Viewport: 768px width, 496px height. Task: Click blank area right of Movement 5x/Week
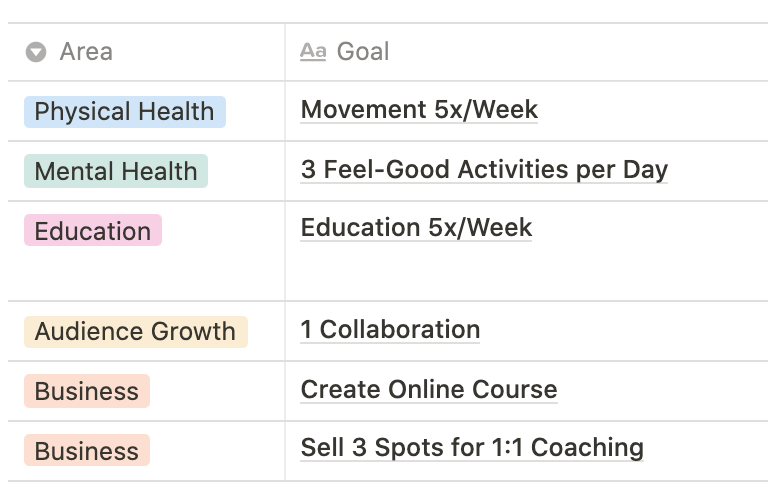click(651, 111)
